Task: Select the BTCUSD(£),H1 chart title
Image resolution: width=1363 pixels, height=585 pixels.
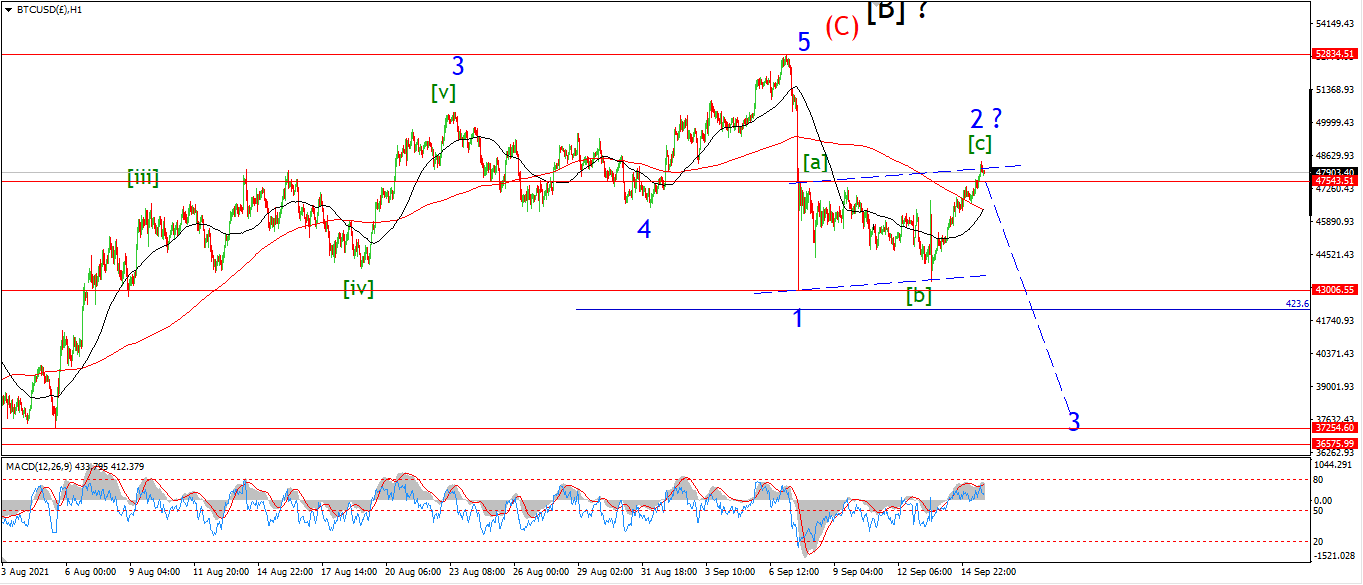Action: click(48, 9)
